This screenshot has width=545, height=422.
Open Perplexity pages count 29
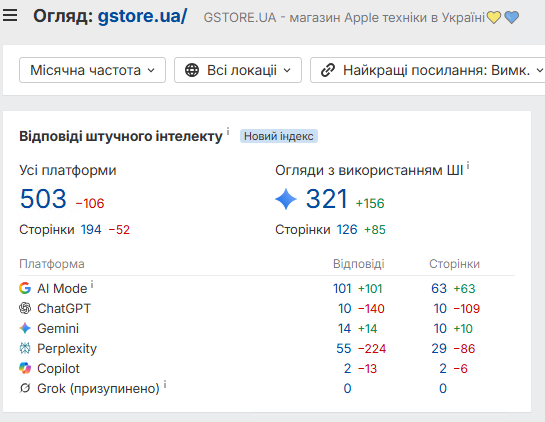pyautogui.click(x=439, y=349)
